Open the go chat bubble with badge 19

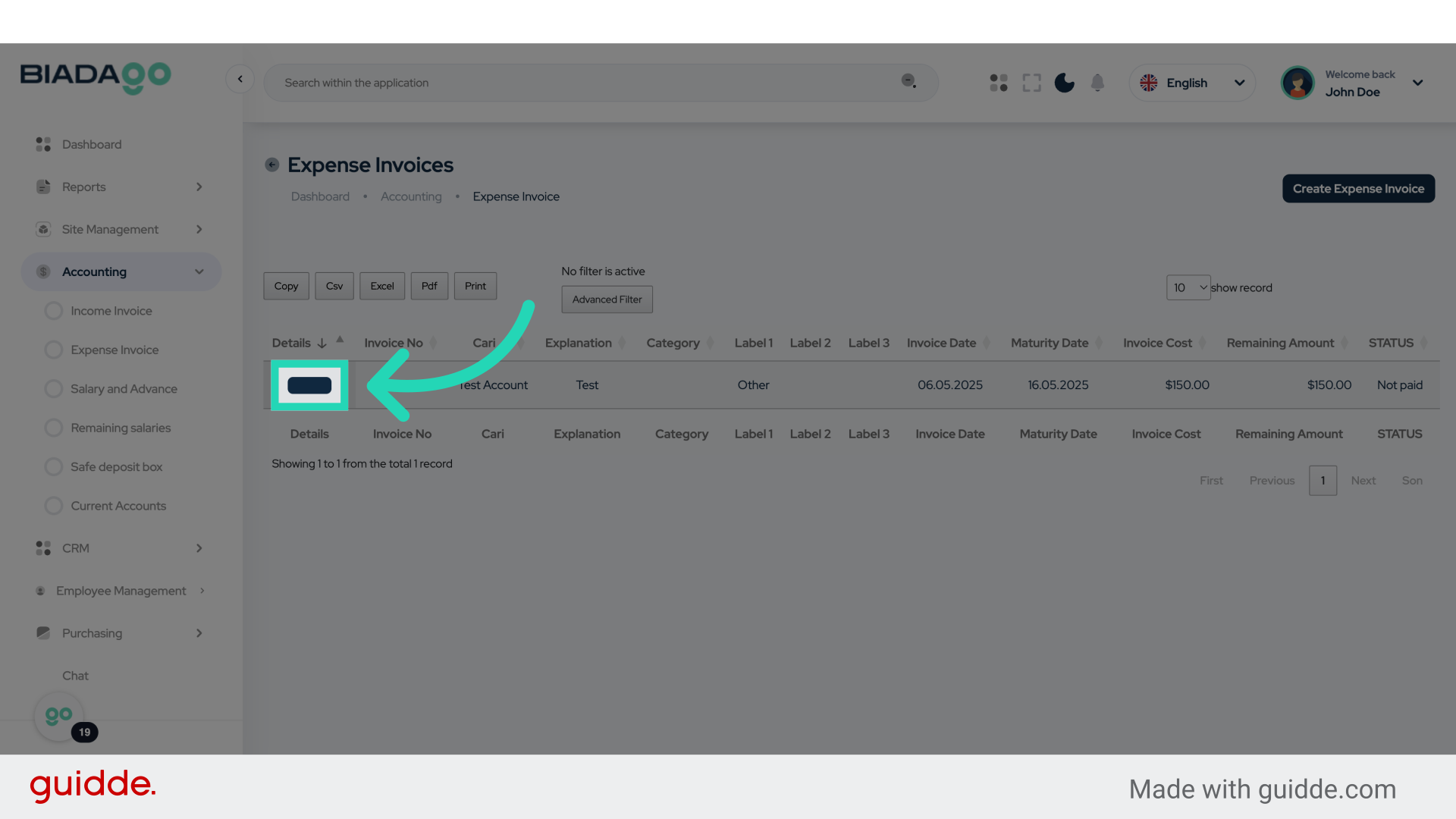pyautogui.click(x=59, y=716)
